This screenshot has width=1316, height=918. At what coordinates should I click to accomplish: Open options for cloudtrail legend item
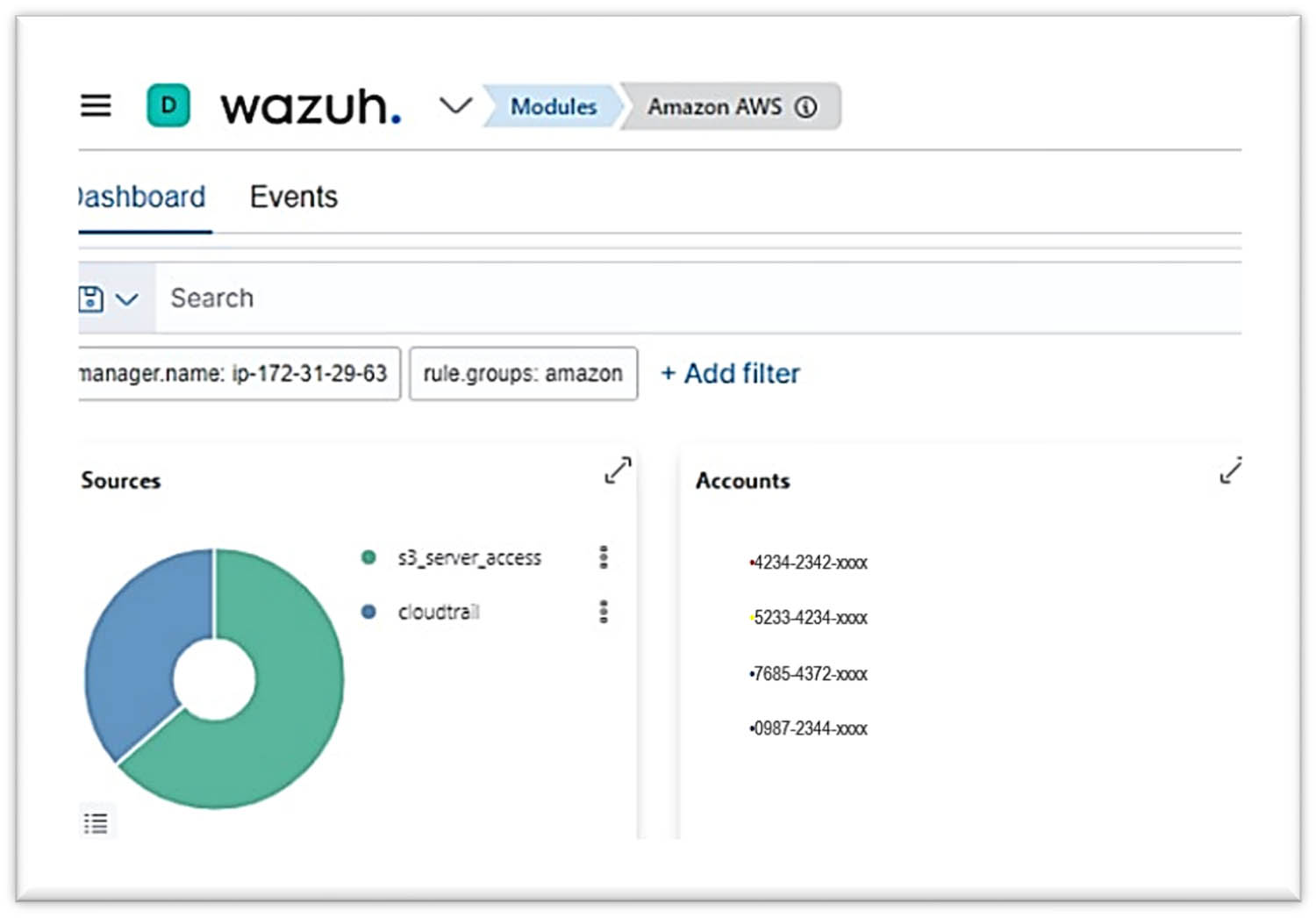604,612
